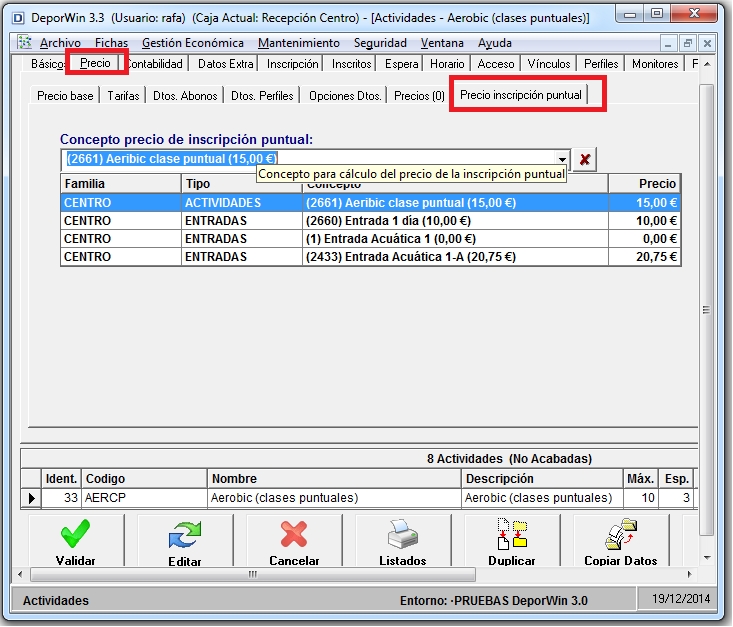Screen dimensions: 733x627
Task: Open the Dtos. Perfiles subtab
Action: tap(262, 96)
